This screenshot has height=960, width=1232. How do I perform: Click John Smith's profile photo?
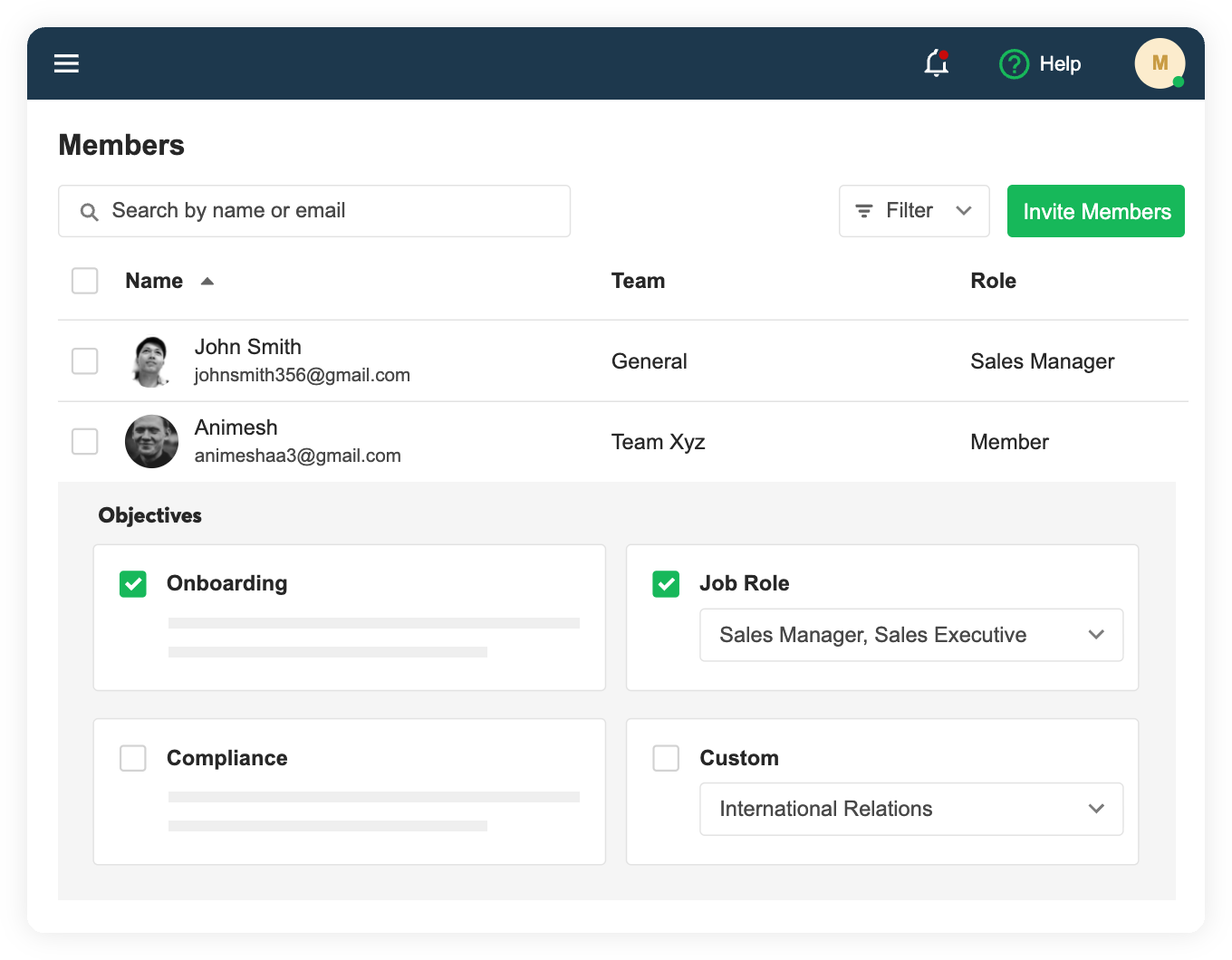(x=151, y=361)
